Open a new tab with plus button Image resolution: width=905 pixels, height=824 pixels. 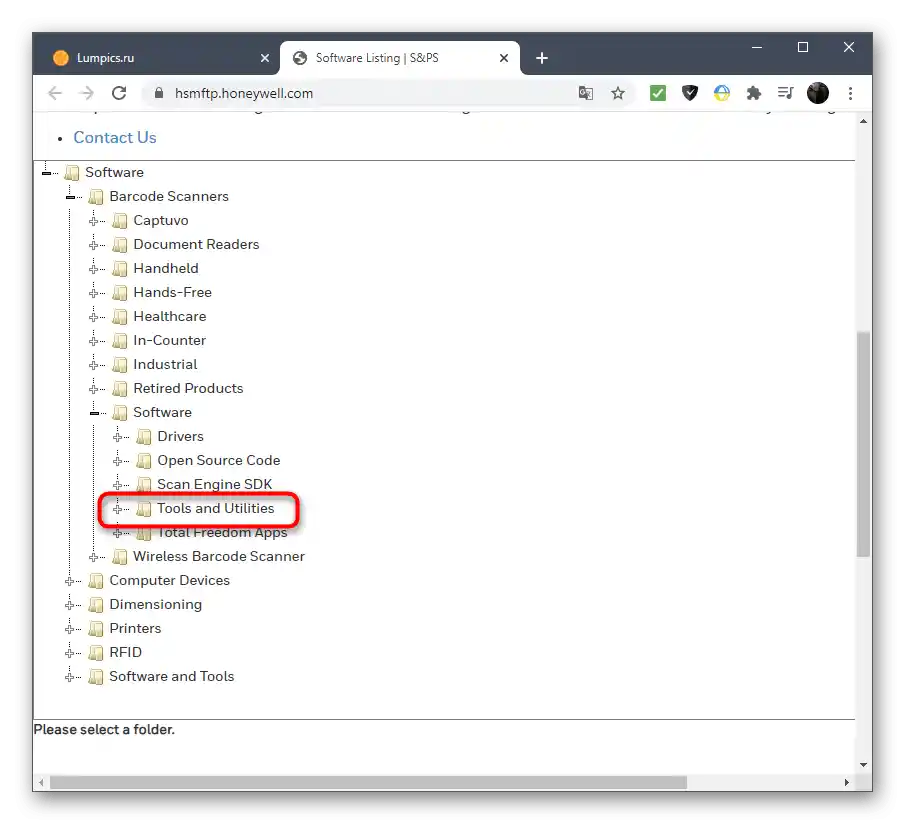pyautogui.click(x=541, y=58)
